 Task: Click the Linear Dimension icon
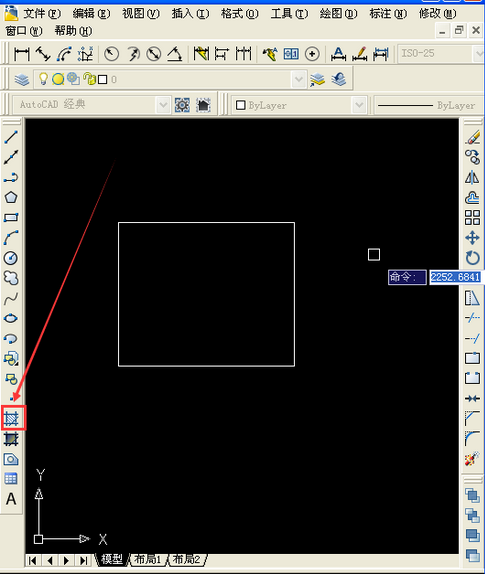(22, 54)
